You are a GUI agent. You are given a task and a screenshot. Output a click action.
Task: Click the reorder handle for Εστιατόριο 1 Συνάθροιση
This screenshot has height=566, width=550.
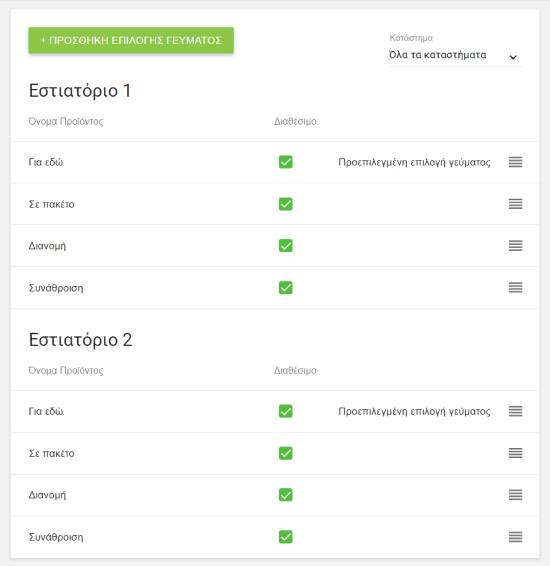(x=515, y=288)
